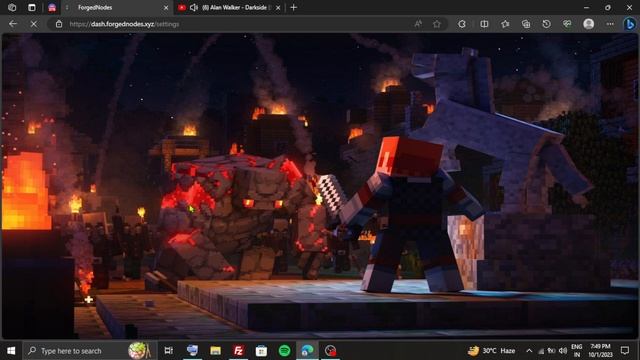This screenshot has height=360, width=640.
Task: Switch the ENG IN input language
Action: (x=577, y=351)
